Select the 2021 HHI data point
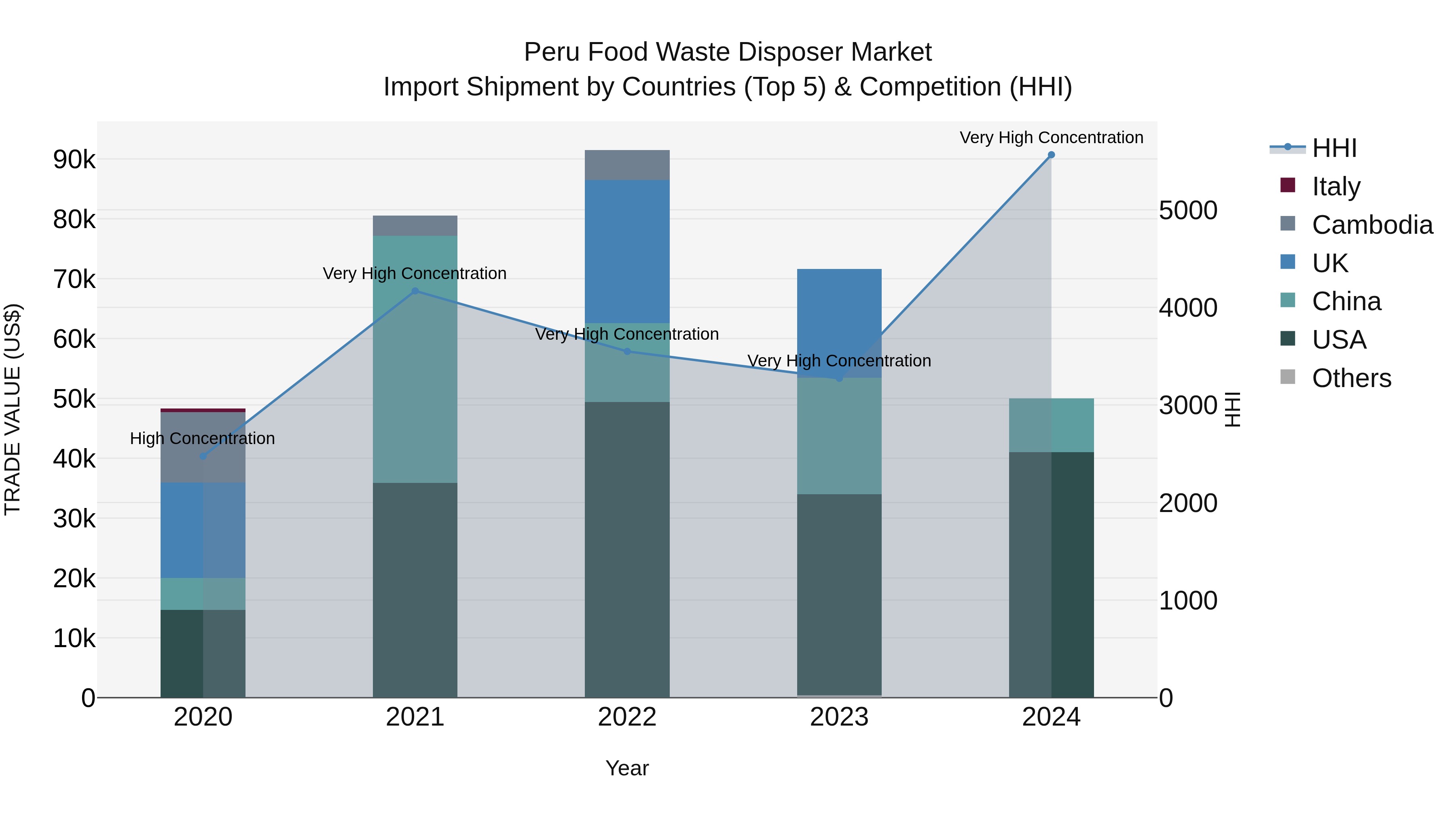The width and height of the screenshot is (1456, 819). tap(415, 291)
